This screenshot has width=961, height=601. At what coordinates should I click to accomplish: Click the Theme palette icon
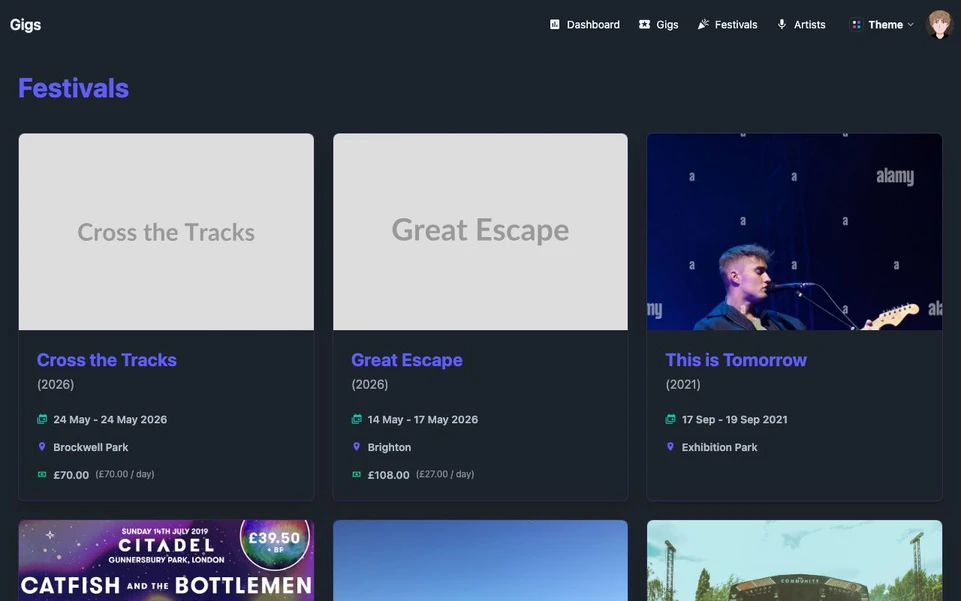(856, 25)
